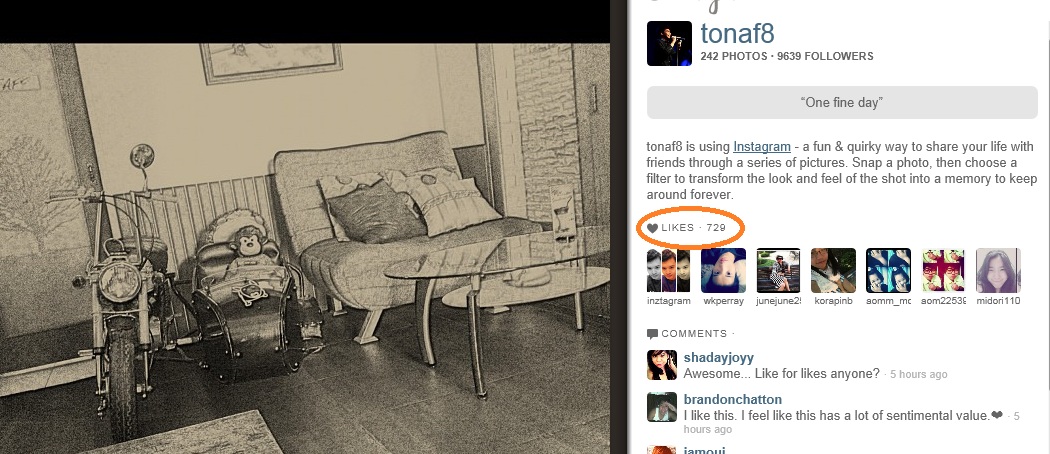View midori110 liker avatar
Screen dimensions: 1050x454
998,271
